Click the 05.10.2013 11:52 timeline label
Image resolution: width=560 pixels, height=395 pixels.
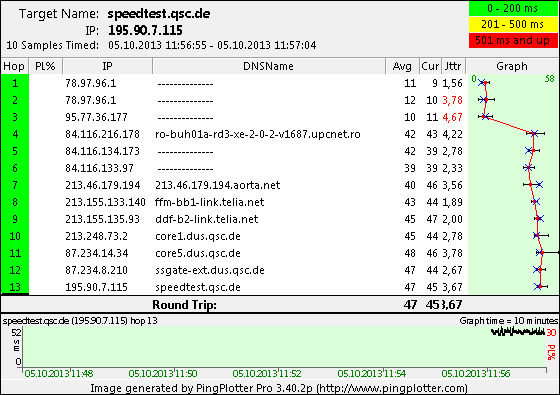(x=267, y=374)
